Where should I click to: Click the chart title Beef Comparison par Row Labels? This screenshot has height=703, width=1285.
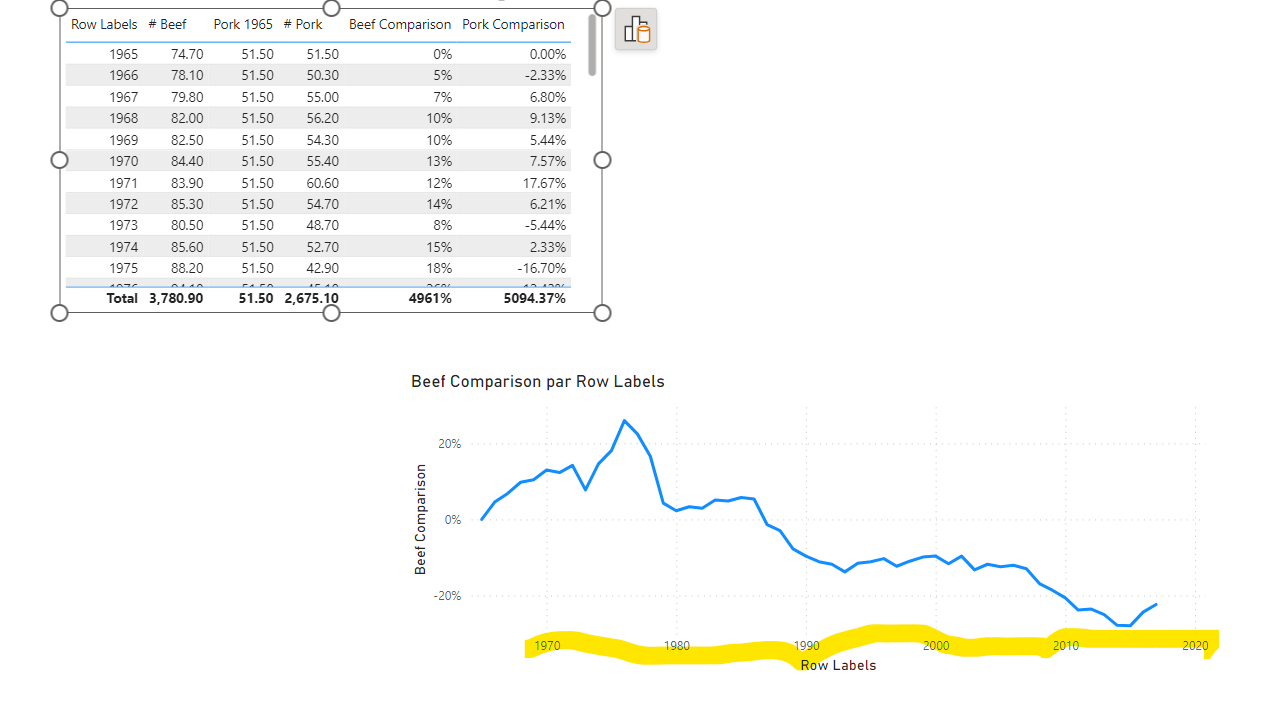pos(537,381)
